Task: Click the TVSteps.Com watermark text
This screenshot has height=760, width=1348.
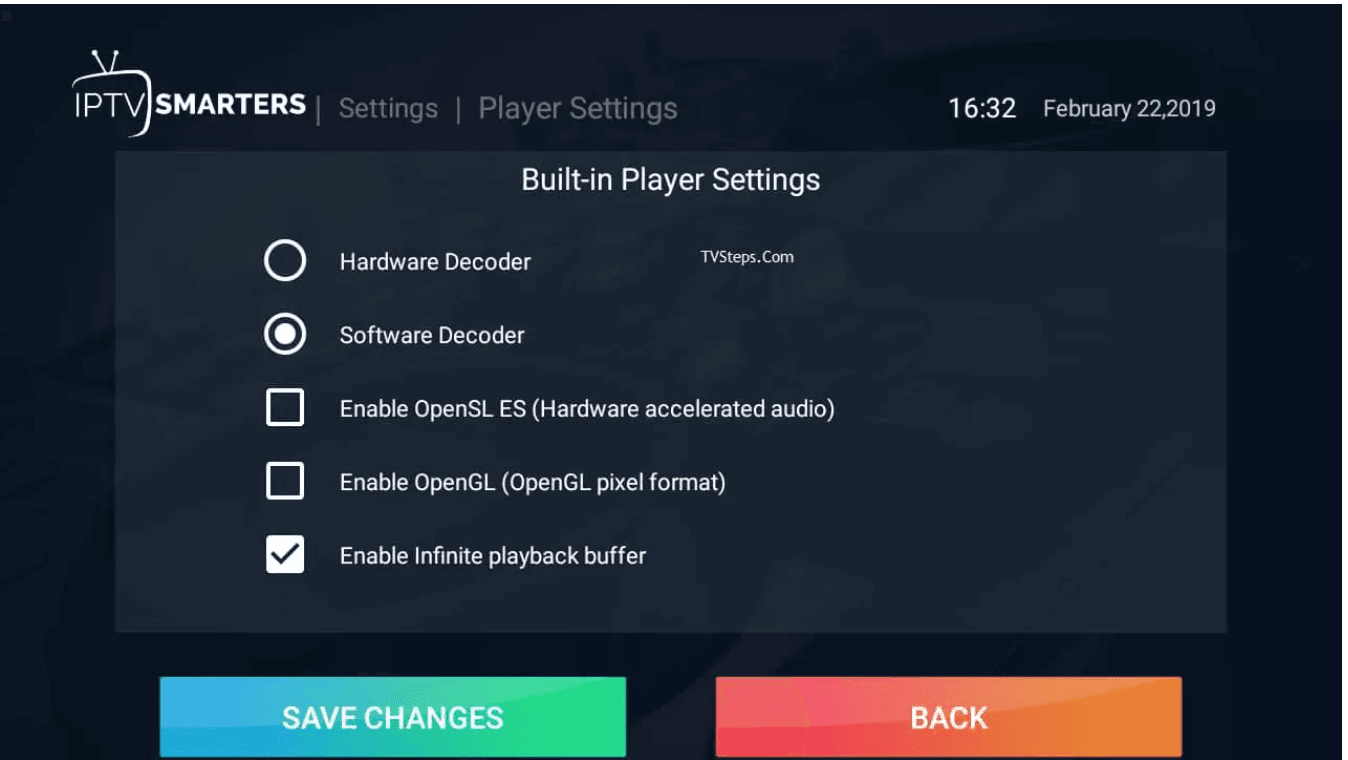Action: pyautogui.click(x=748, y=257)
